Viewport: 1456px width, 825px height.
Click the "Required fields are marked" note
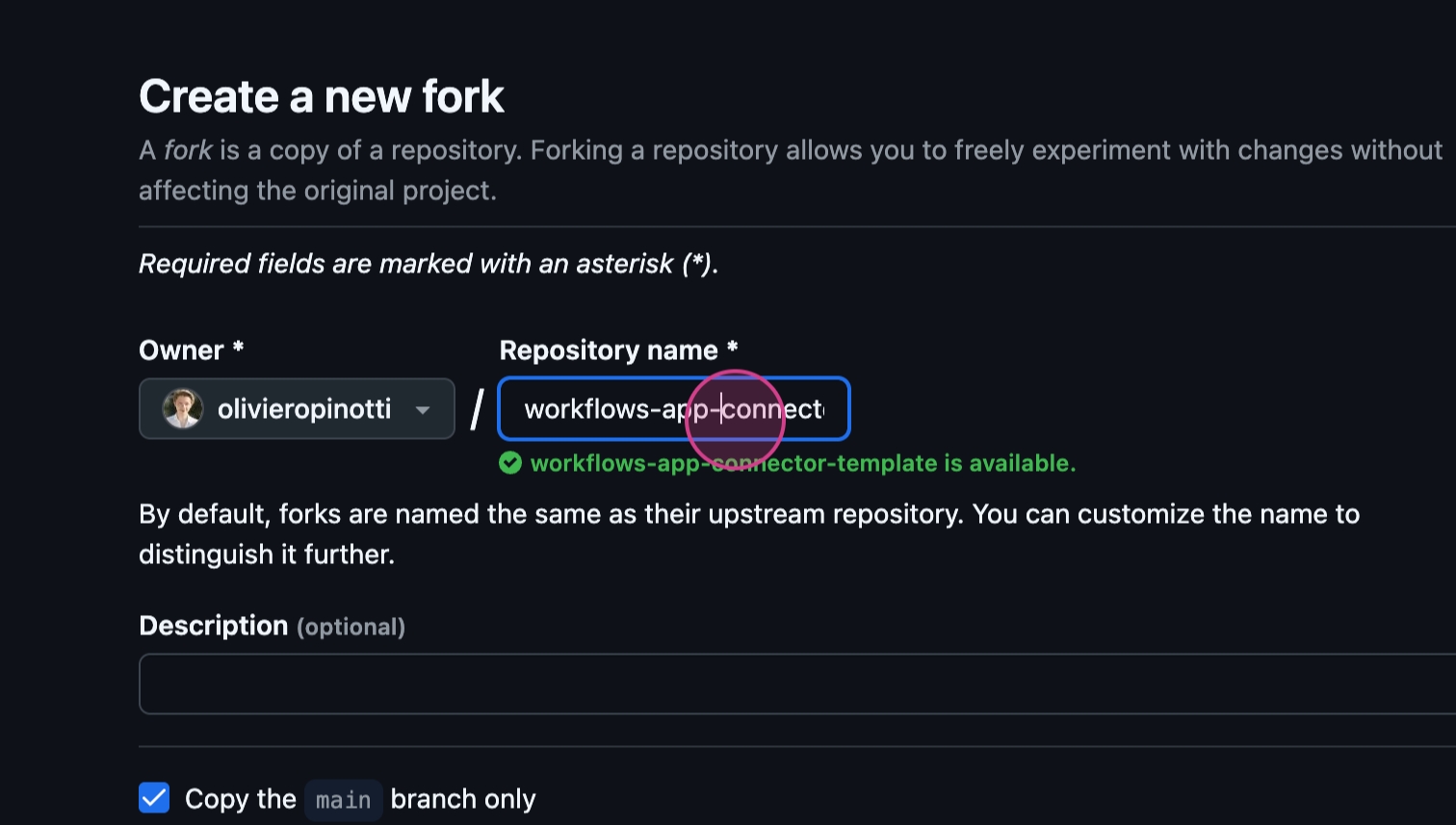point(429,264)
